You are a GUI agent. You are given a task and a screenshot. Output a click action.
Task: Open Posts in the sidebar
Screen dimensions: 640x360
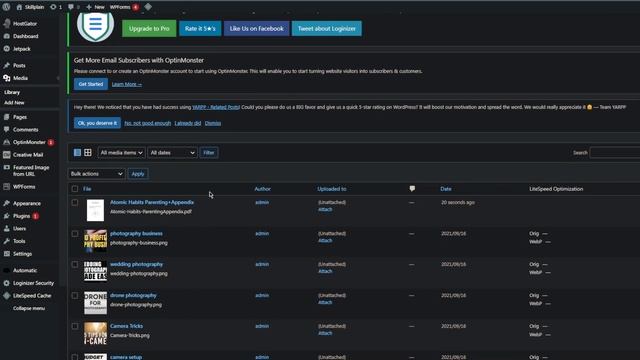pyautogui.click(x=19, y=65)
